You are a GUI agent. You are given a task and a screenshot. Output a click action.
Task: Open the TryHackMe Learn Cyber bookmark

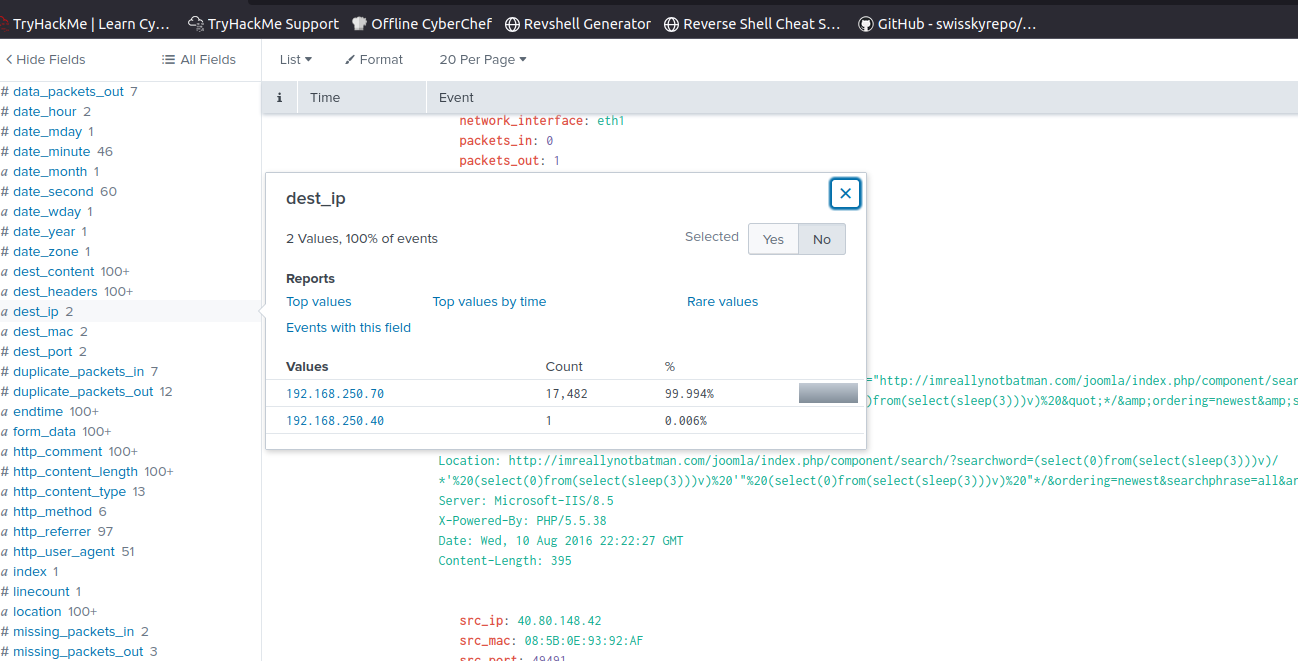click(x=85, y=24)
